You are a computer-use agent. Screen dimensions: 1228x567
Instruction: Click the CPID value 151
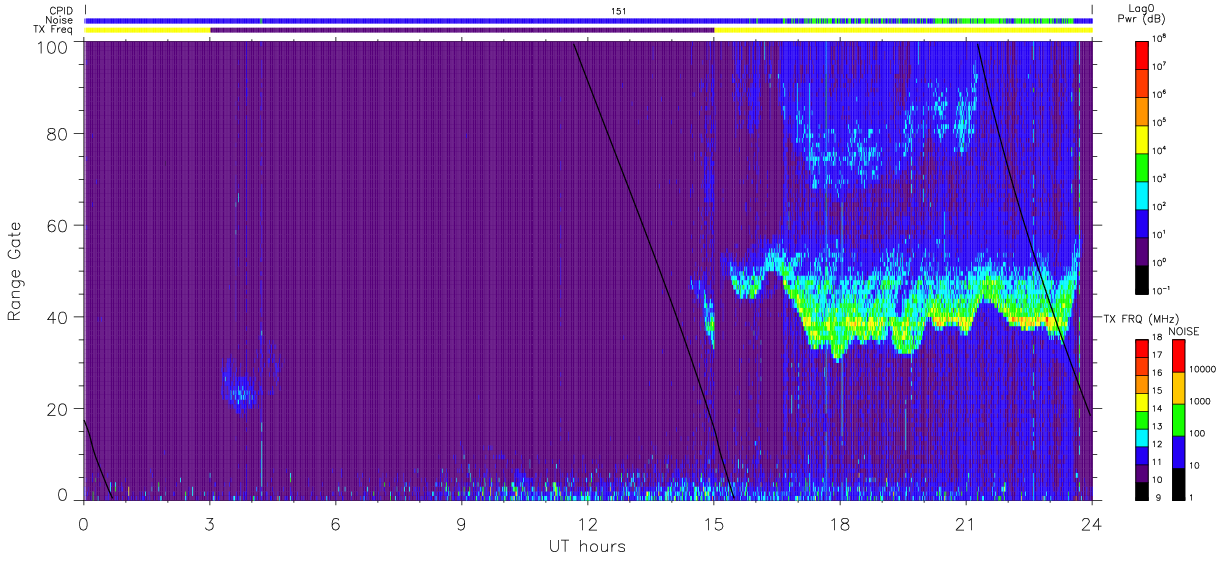click(x=618, y=11)
